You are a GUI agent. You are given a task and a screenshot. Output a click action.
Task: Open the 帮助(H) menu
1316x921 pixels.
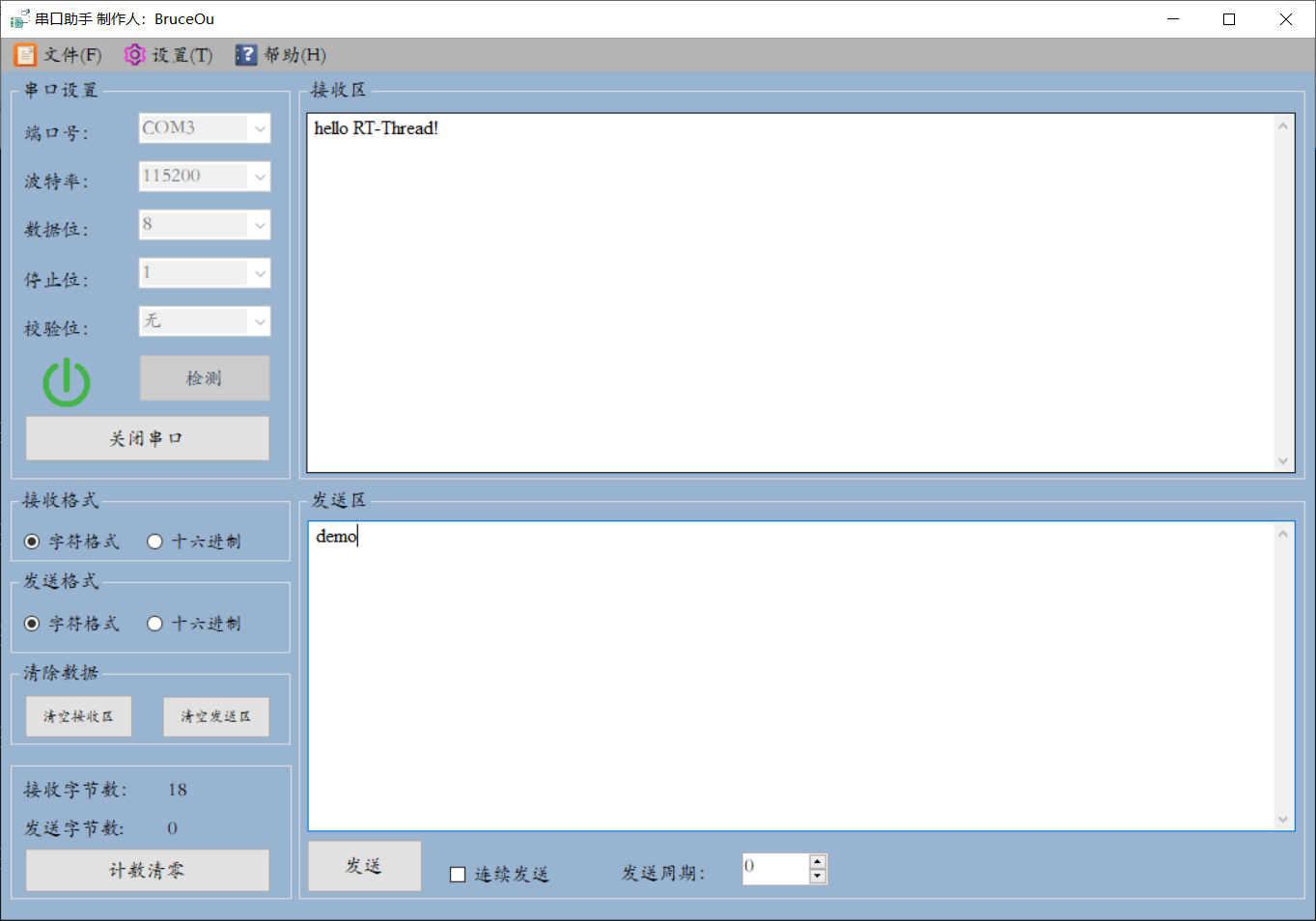tap(281, 55)
